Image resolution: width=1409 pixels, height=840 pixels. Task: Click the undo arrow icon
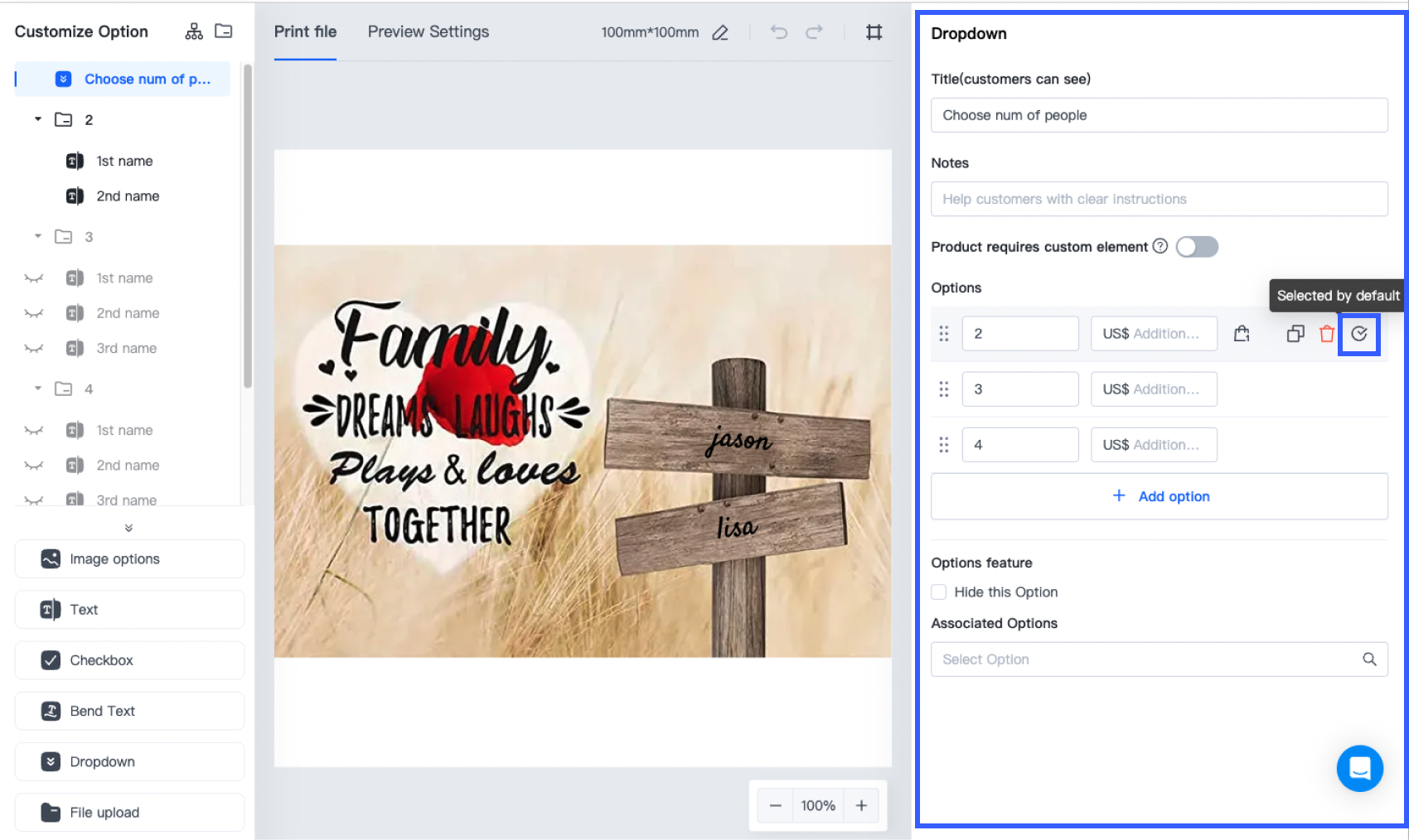[778, 32]
